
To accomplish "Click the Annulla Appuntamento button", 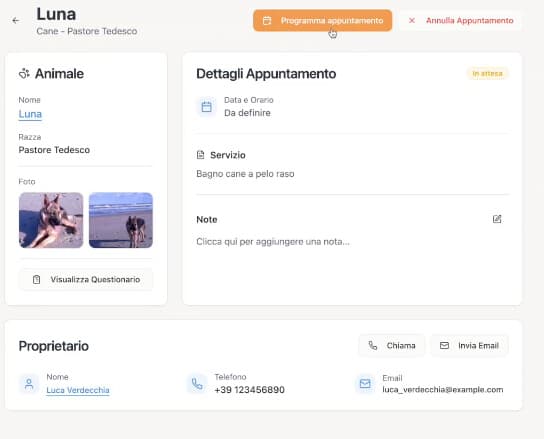I will (x=460, y=20).
